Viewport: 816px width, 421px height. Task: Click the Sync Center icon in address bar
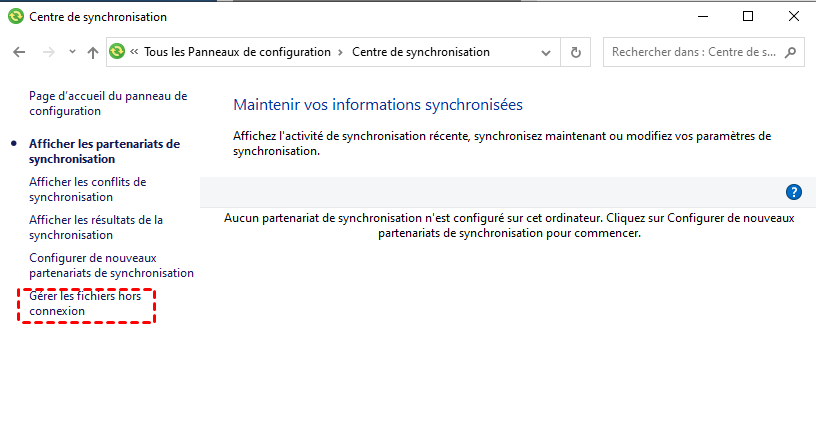coord(117,52)
